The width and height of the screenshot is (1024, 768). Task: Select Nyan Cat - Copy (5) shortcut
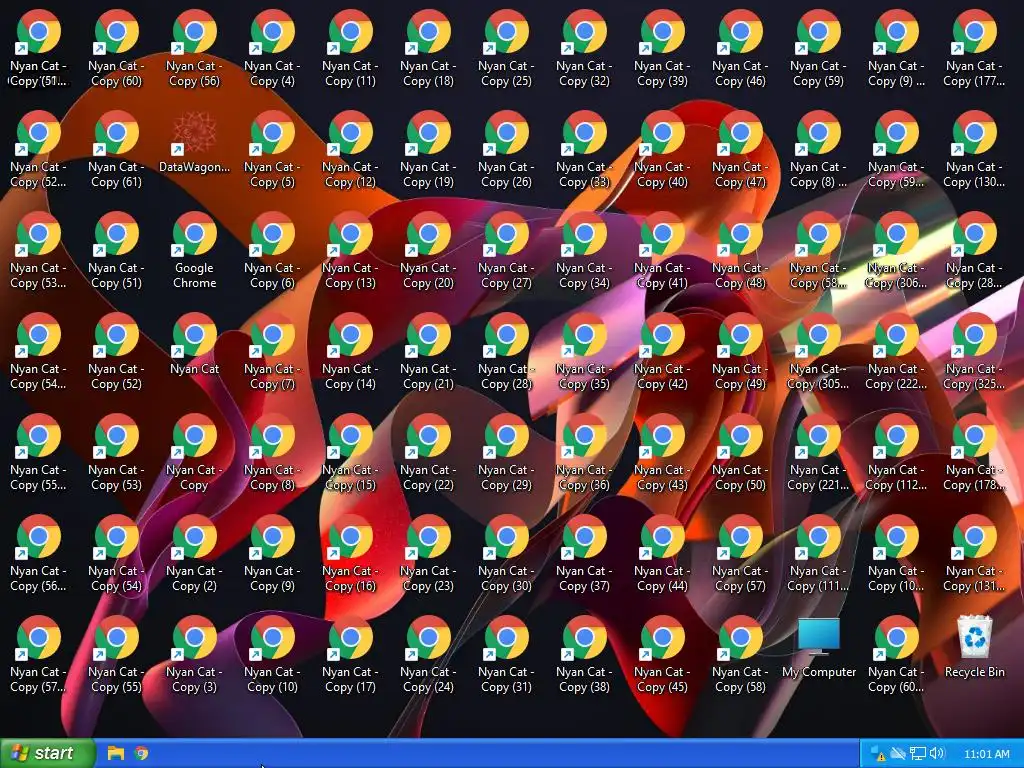pos(272,150)
